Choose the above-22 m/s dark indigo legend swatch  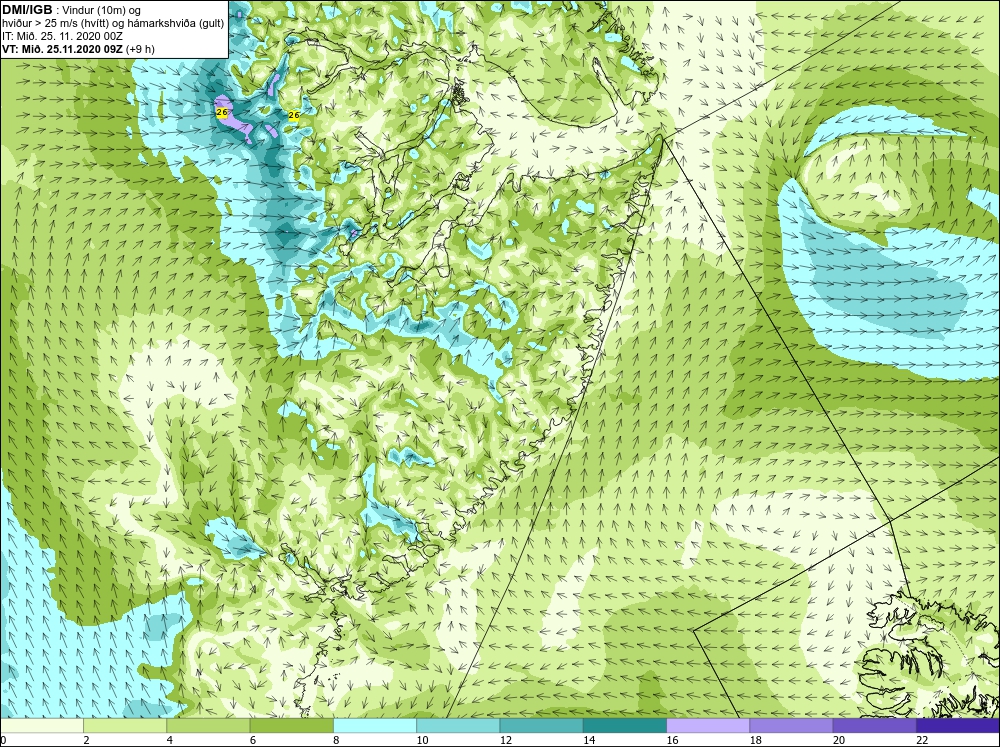click(958, 726)
